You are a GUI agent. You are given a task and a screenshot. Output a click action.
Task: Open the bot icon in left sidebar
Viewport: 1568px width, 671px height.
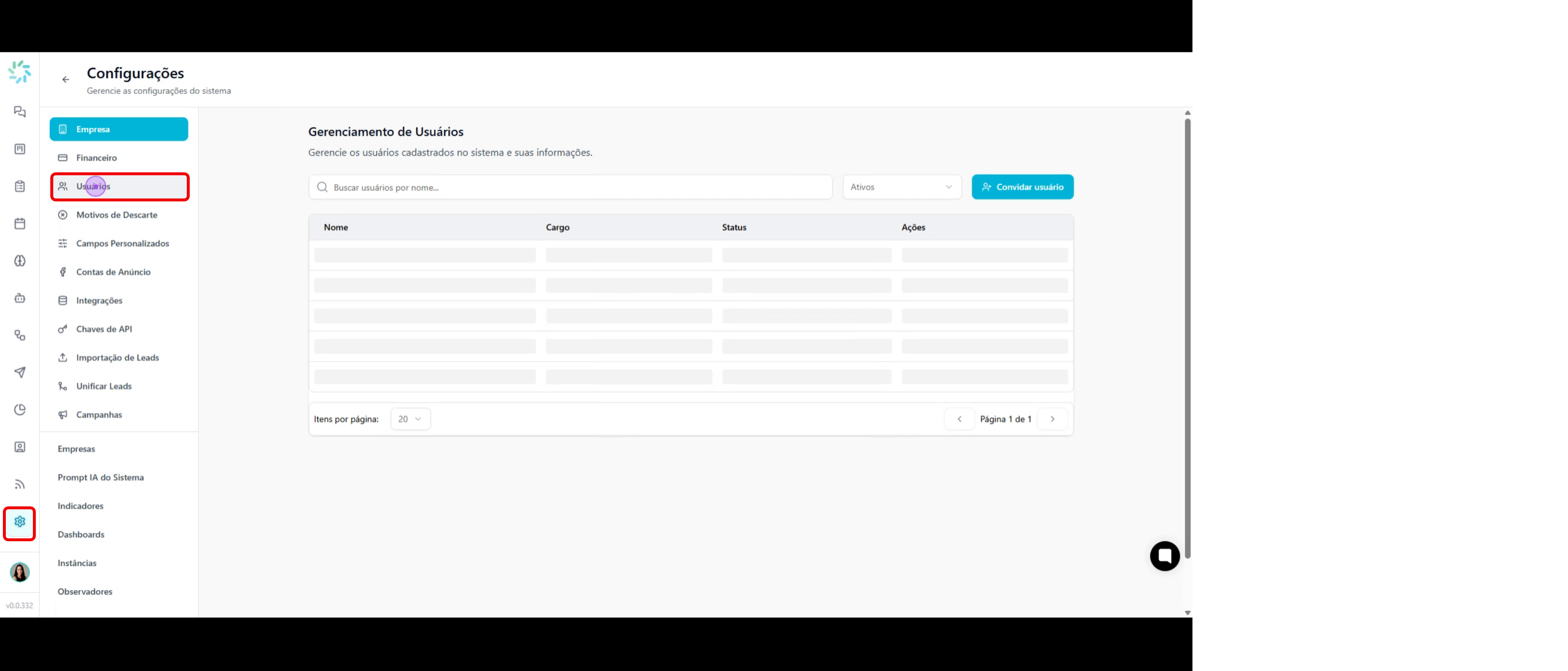coord(19,298)
